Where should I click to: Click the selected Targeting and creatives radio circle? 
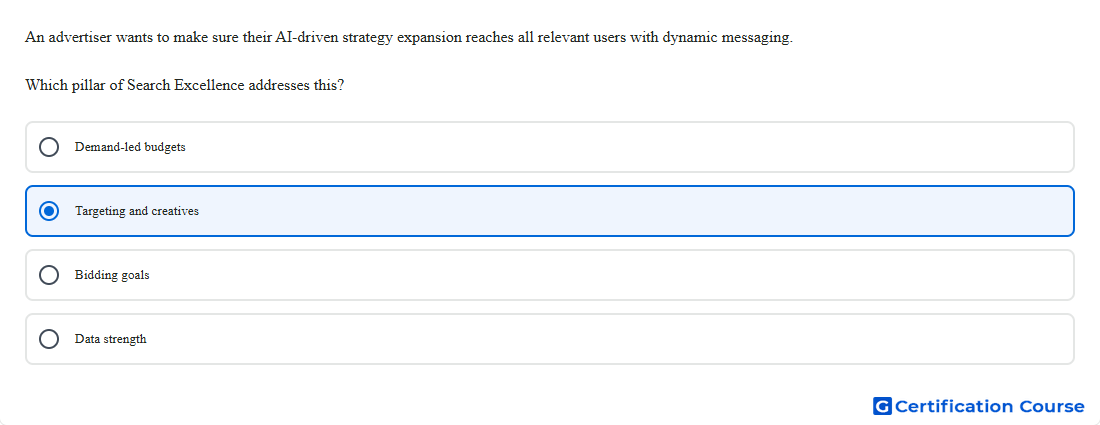[x=49, y=211]
